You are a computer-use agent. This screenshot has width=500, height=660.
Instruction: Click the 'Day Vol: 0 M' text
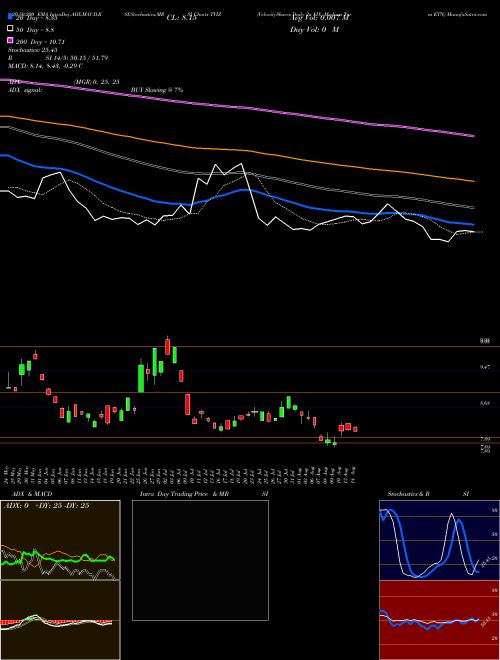tap(314, 29)
